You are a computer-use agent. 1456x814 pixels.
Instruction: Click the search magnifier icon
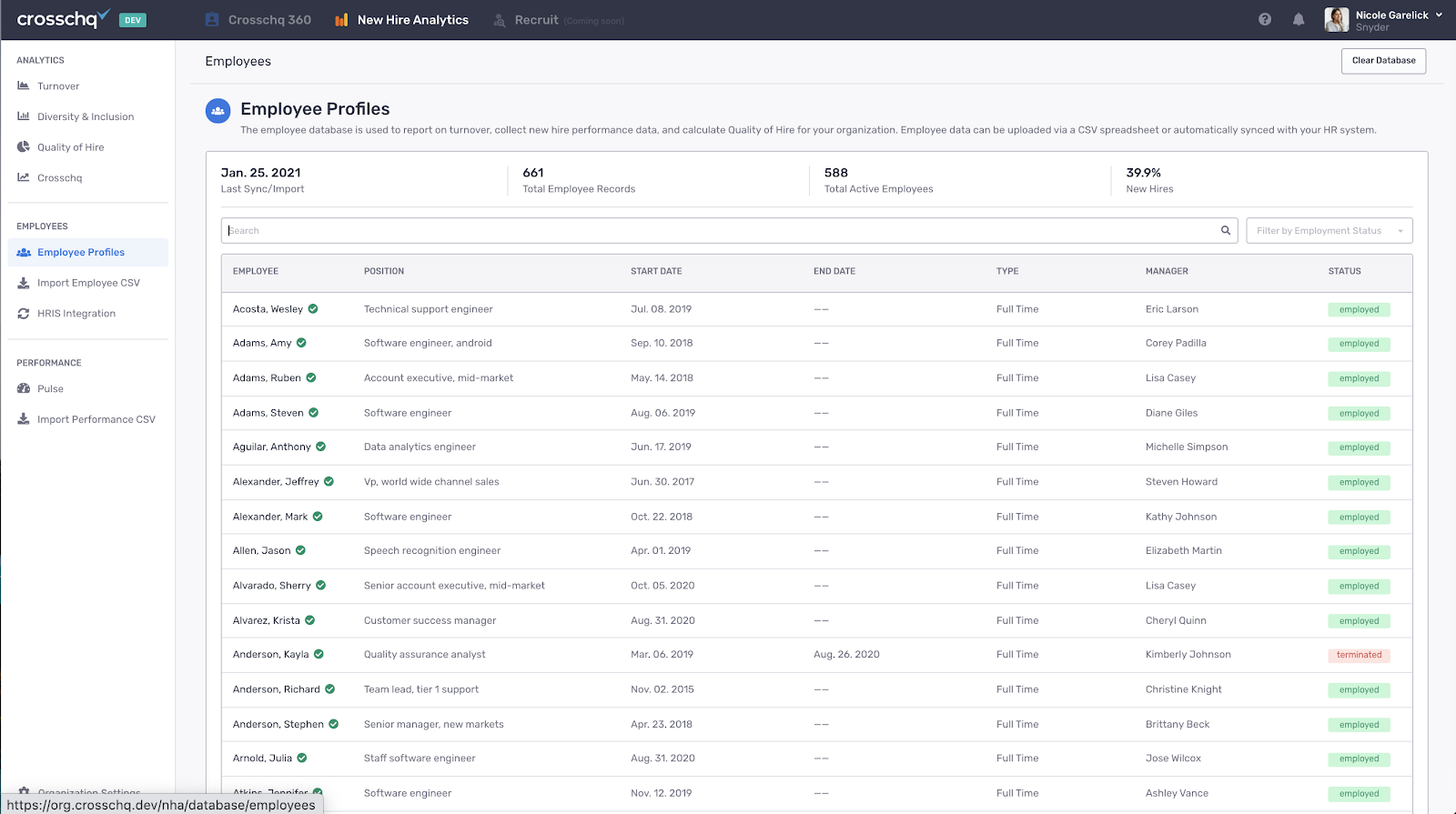click(x=1226, y=230)
